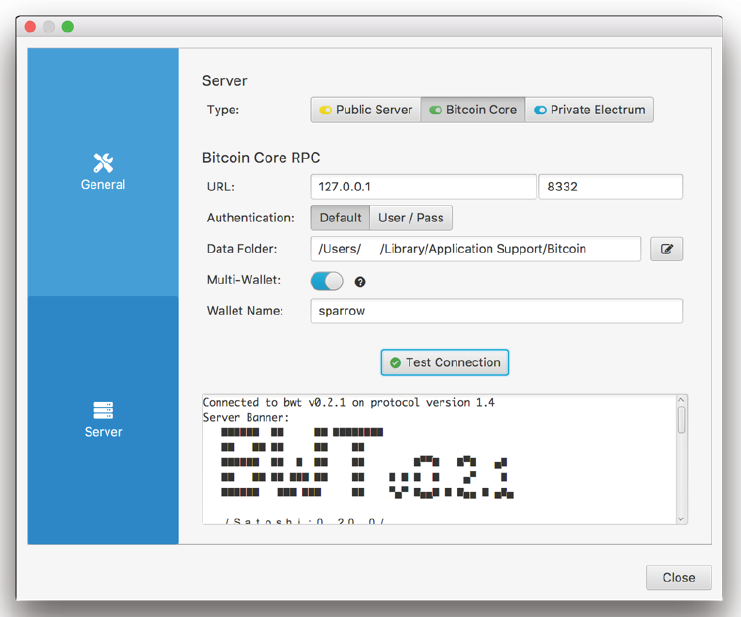Click the "Connected to bwt v0.2.1" log line
The image size is (741, 617).
click(x=348, y=403)
